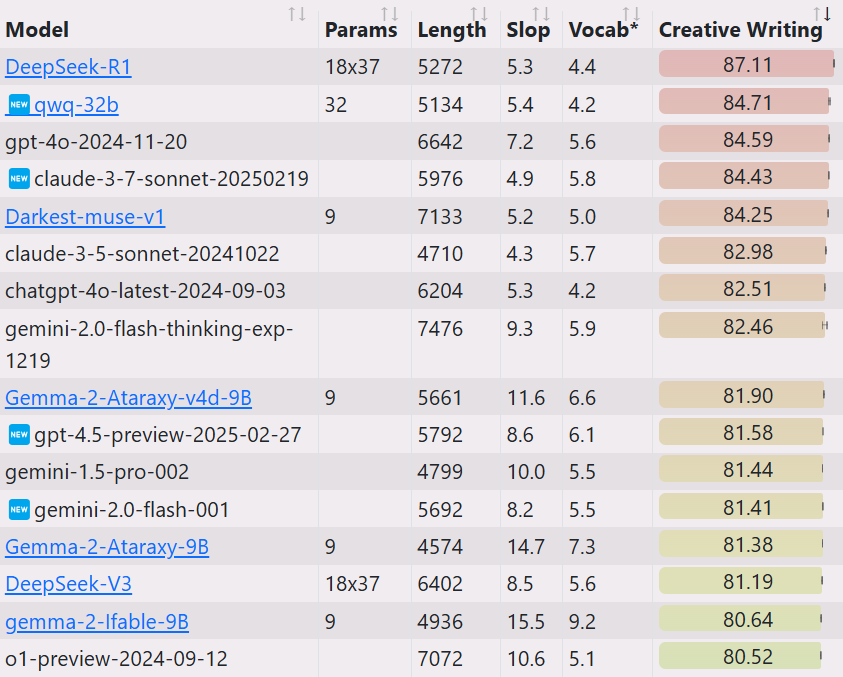Open the Darkest-muse-v1 link
Viewport: 843px width, 677px height.
tap(85, 216)
